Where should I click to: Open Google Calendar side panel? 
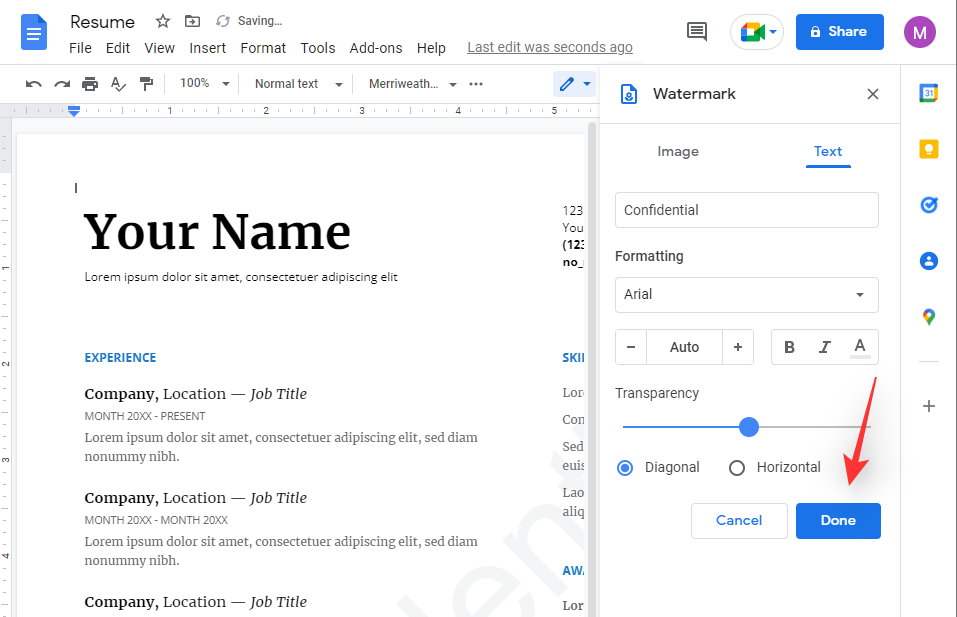pos(929,93)
